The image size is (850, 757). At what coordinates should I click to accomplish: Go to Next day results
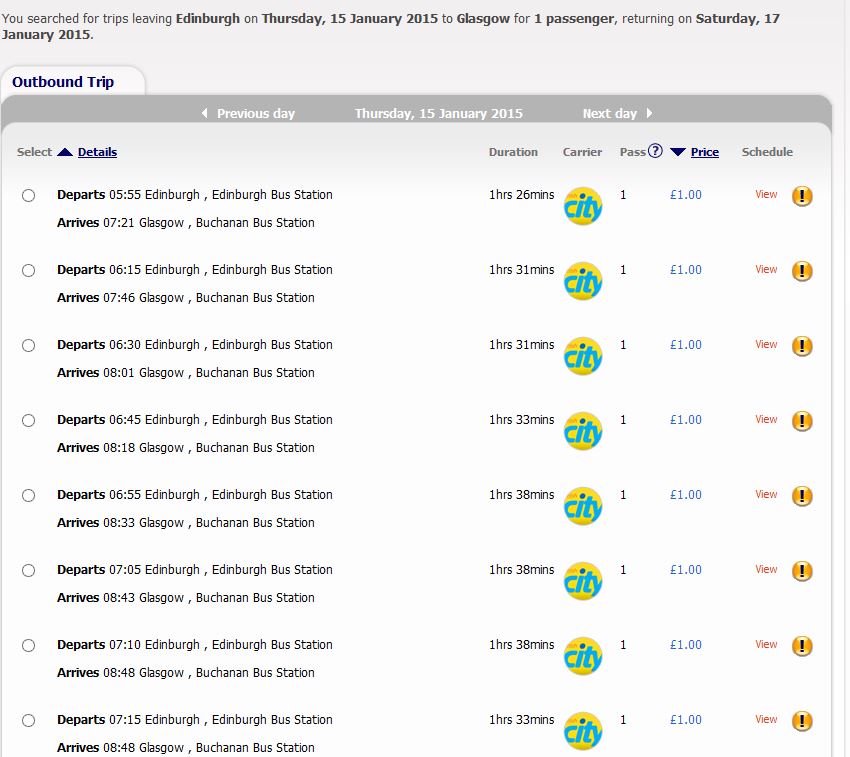coord(609,113)
